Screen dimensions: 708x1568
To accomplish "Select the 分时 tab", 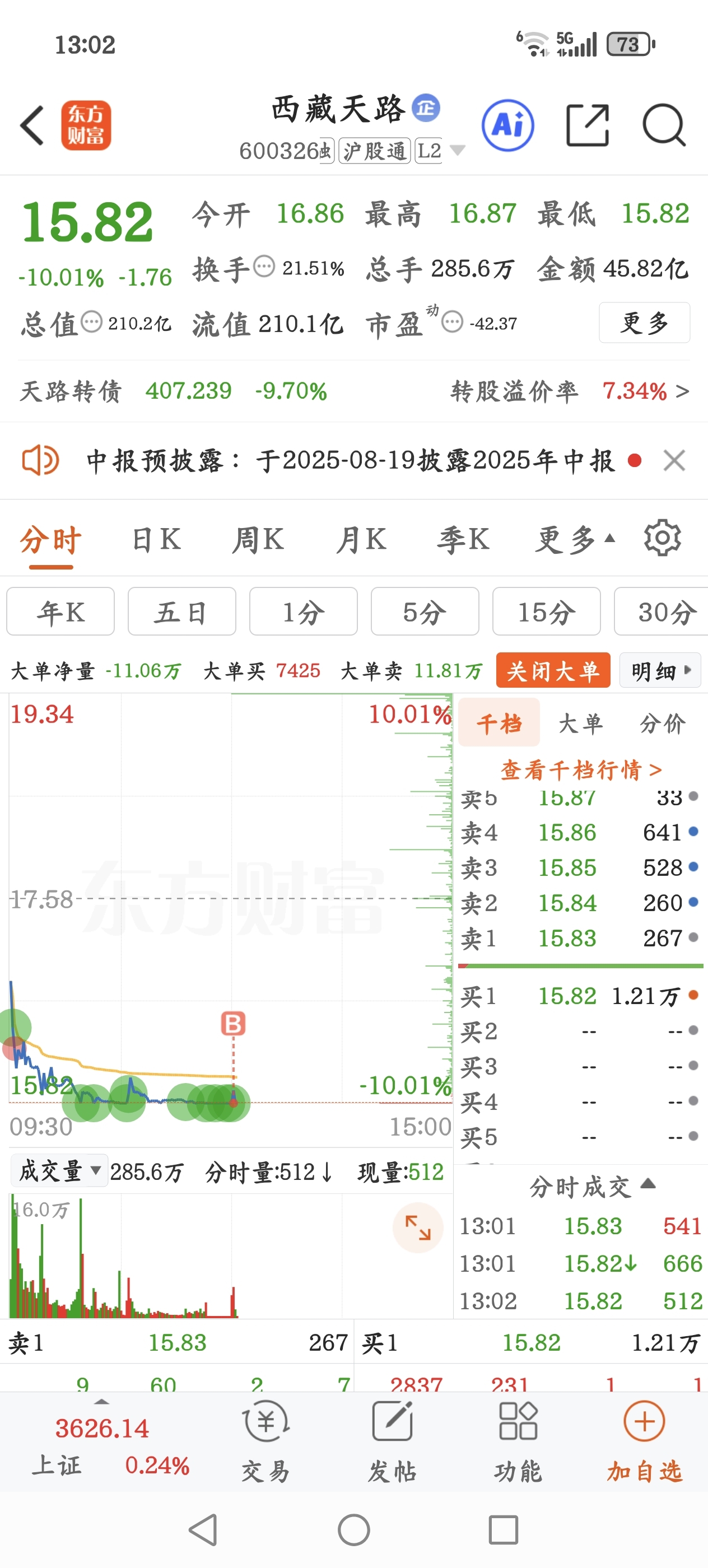I will tap(51, 540).
